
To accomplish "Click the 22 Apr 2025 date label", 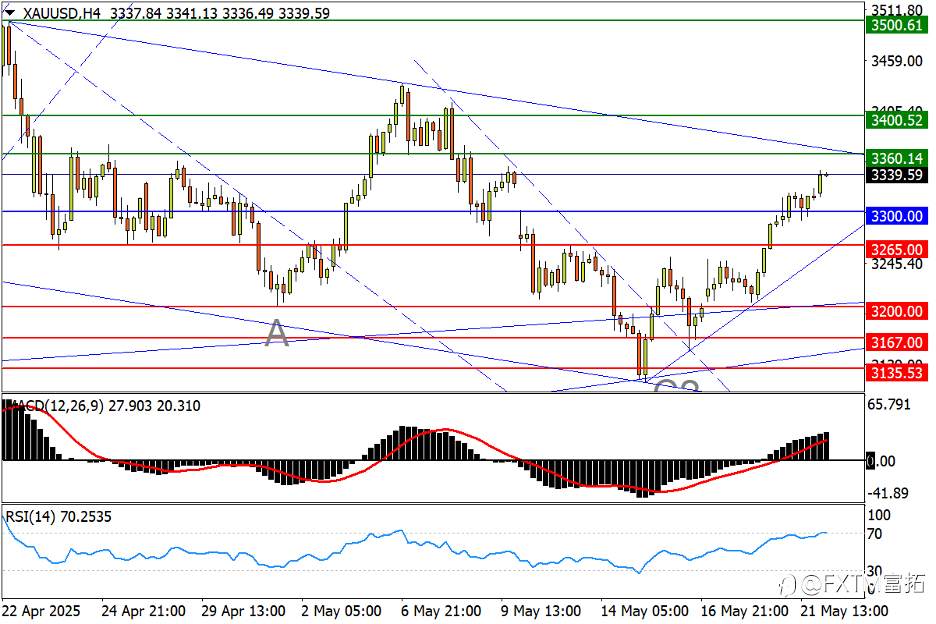I will click(41, 611).
